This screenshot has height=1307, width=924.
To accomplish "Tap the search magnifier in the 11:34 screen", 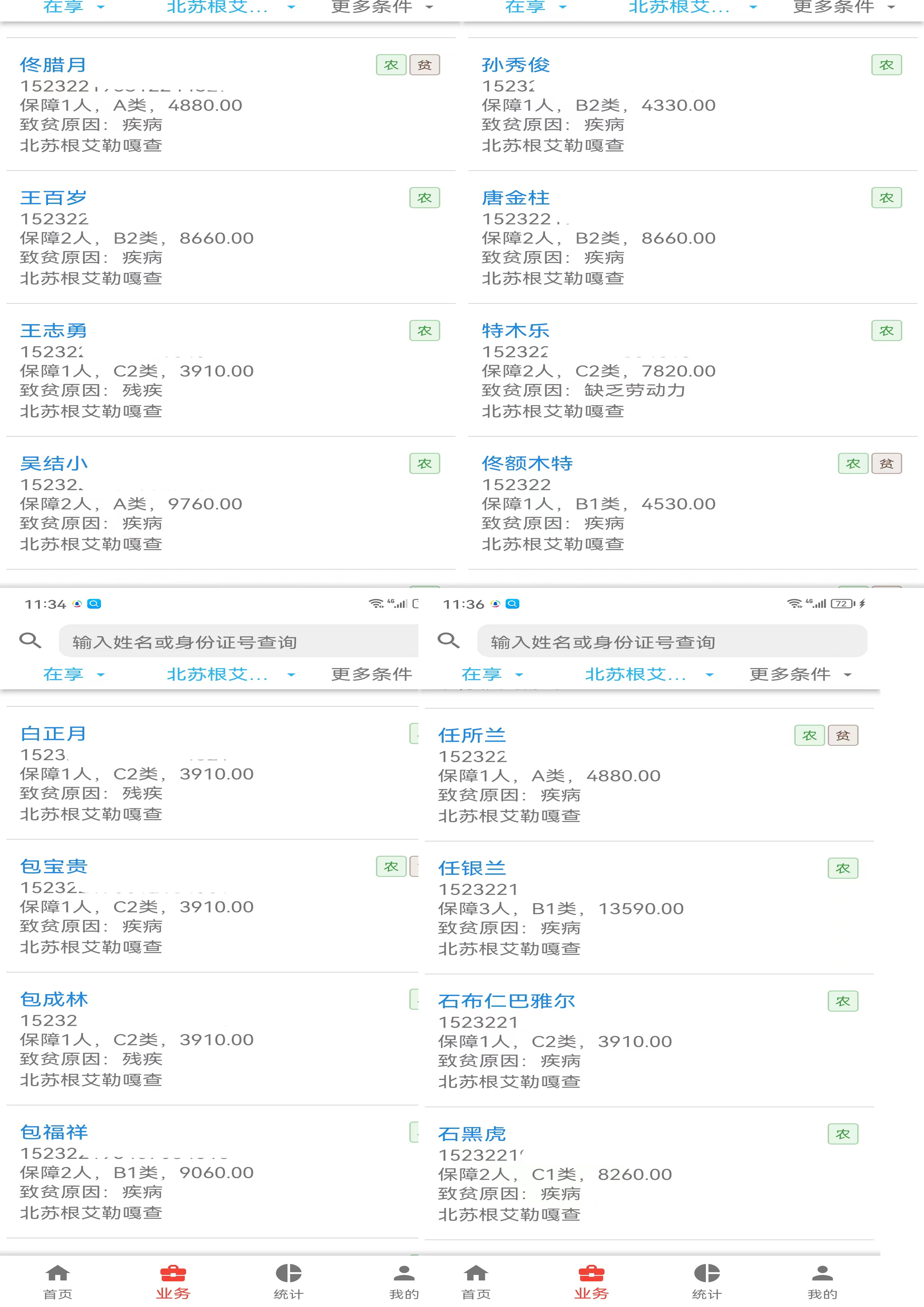I will click(30, 640).
